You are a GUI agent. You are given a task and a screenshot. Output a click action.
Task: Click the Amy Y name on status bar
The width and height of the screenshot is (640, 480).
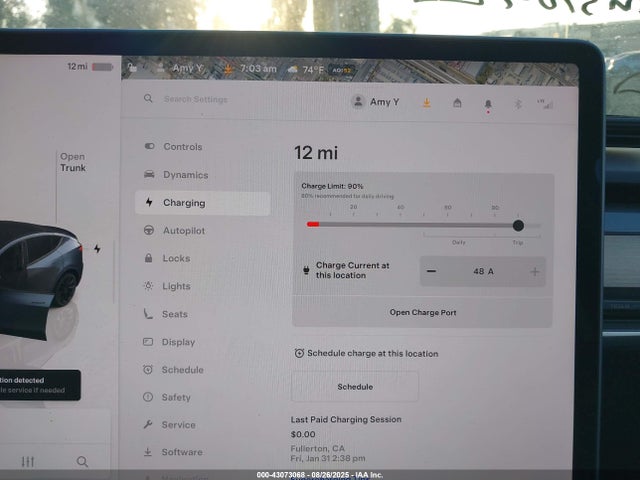[x=187, y=68]
